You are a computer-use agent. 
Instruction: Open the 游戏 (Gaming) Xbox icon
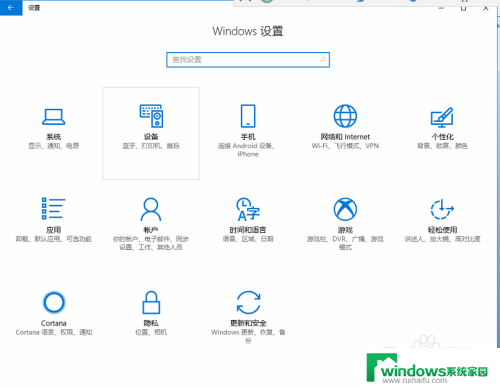pyautogui.click(x=345, y=209)
